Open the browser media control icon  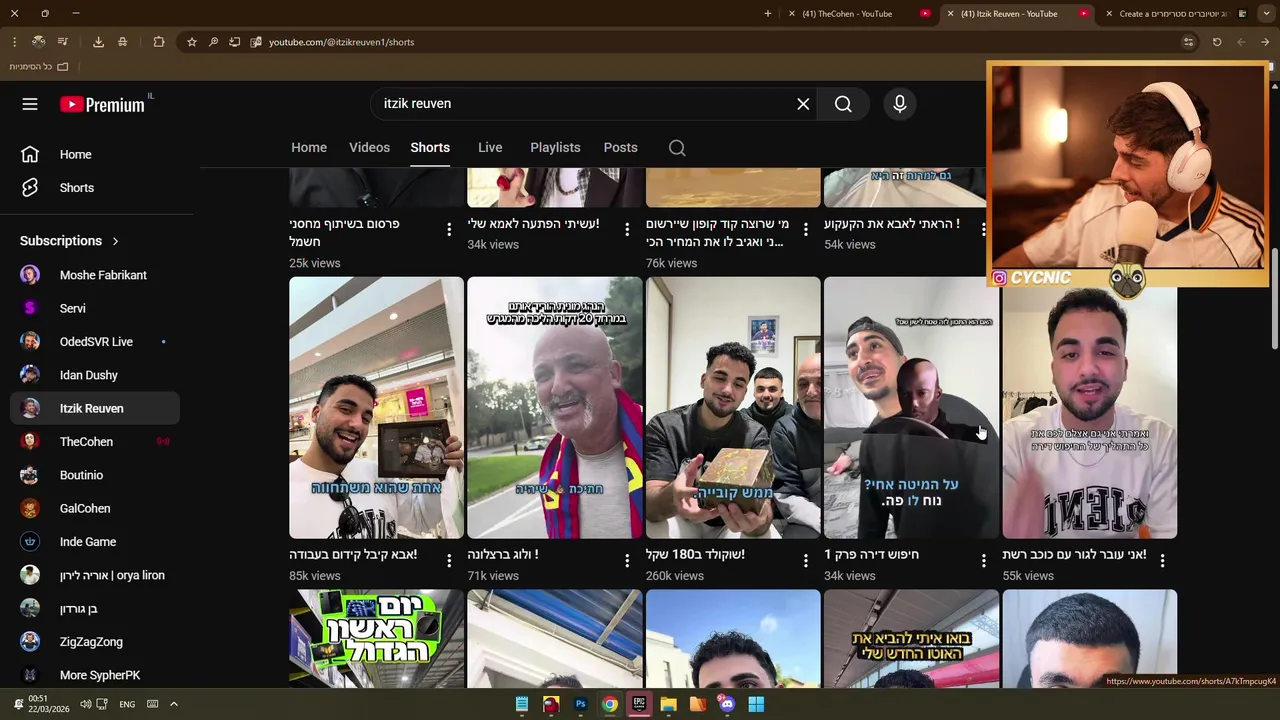[x=63, y=42]
